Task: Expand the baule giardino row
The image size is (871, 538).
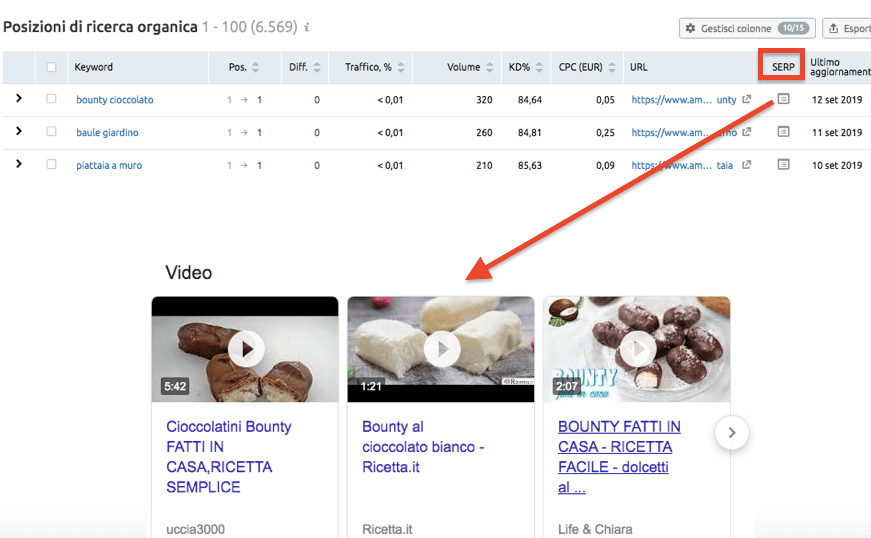Action: [19, 131]
